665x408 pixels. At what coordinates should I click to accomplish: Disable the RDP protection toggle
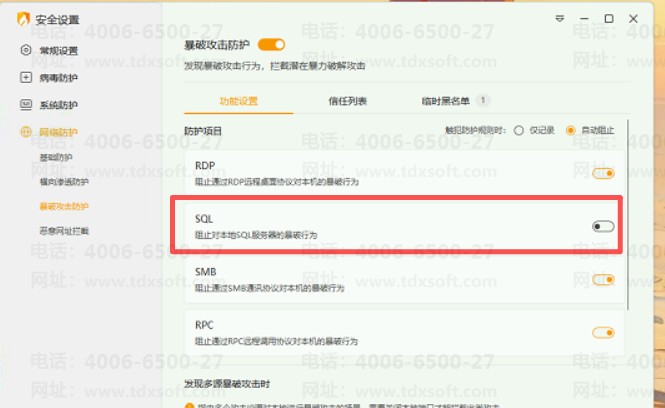click(x=603, y=173)
